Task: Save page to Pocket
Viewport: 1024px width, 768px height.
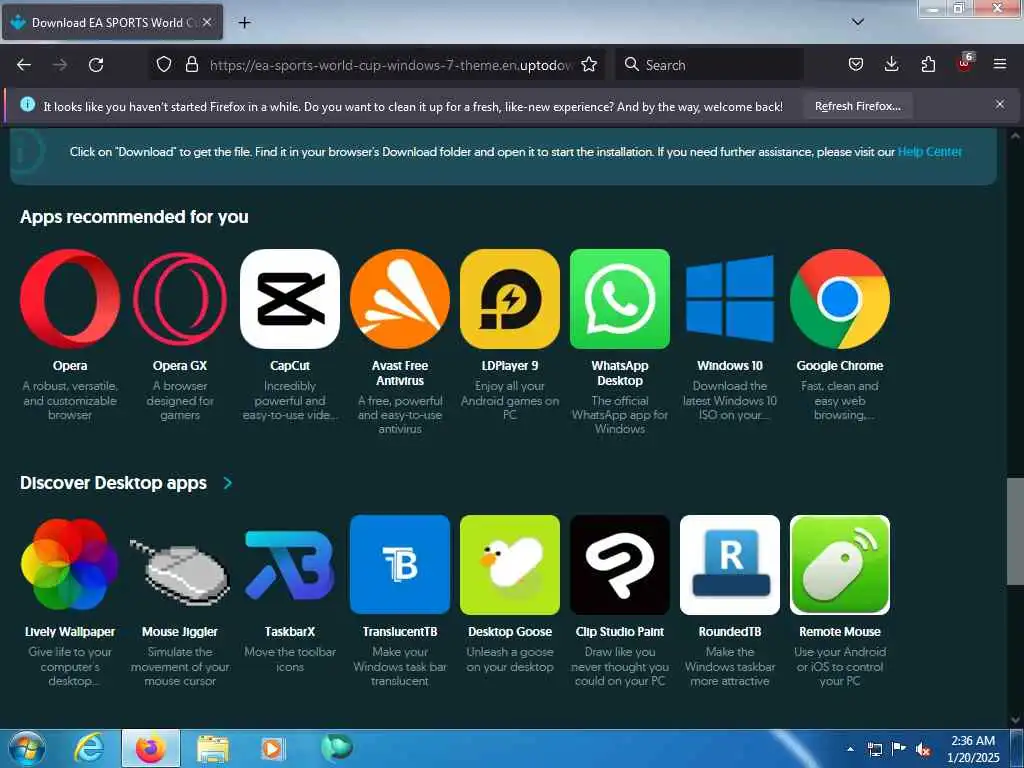Action: click(x=856, y=64)
